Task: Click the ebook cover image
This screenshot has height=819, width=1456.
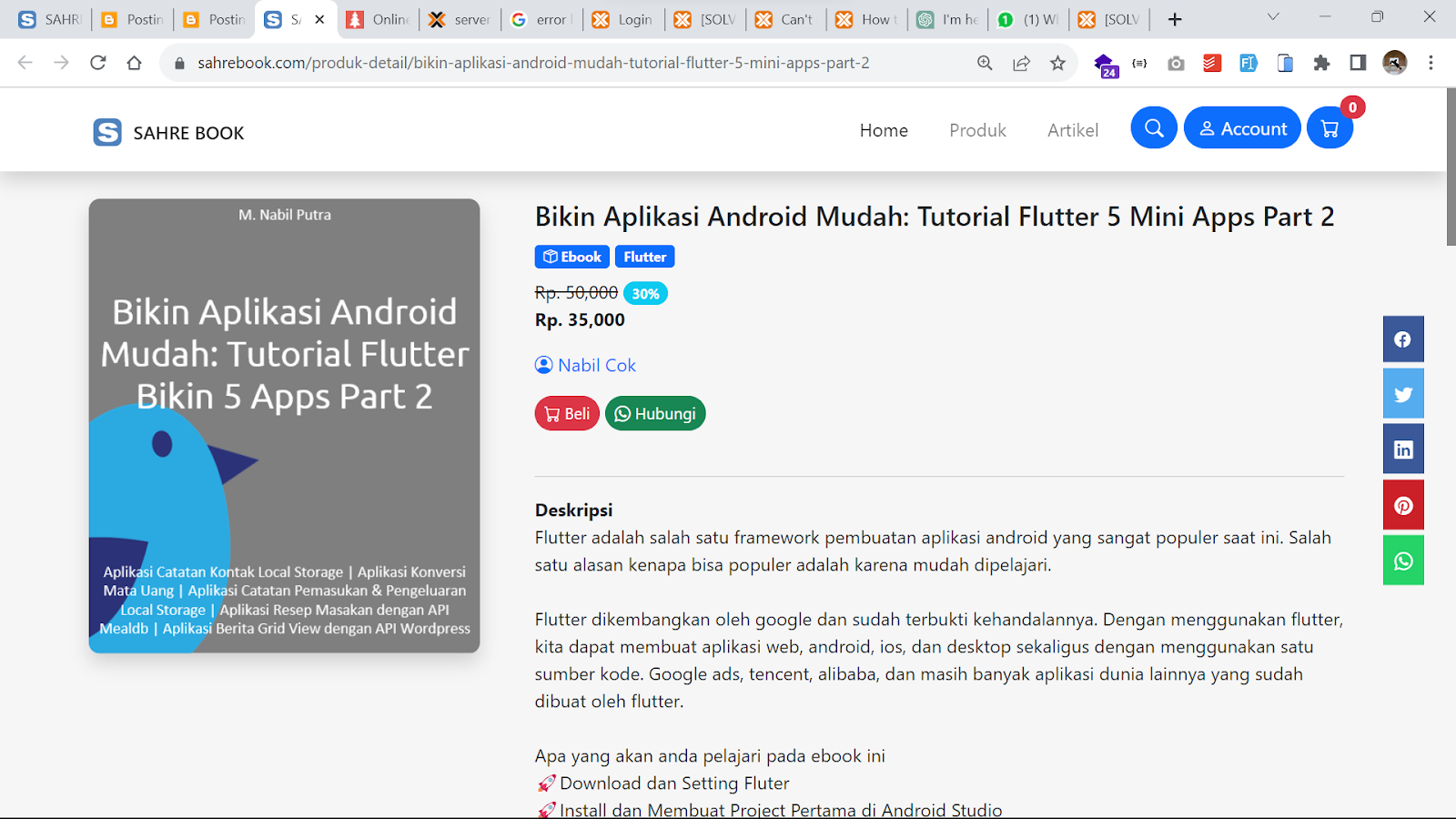Action: (284, 425)
